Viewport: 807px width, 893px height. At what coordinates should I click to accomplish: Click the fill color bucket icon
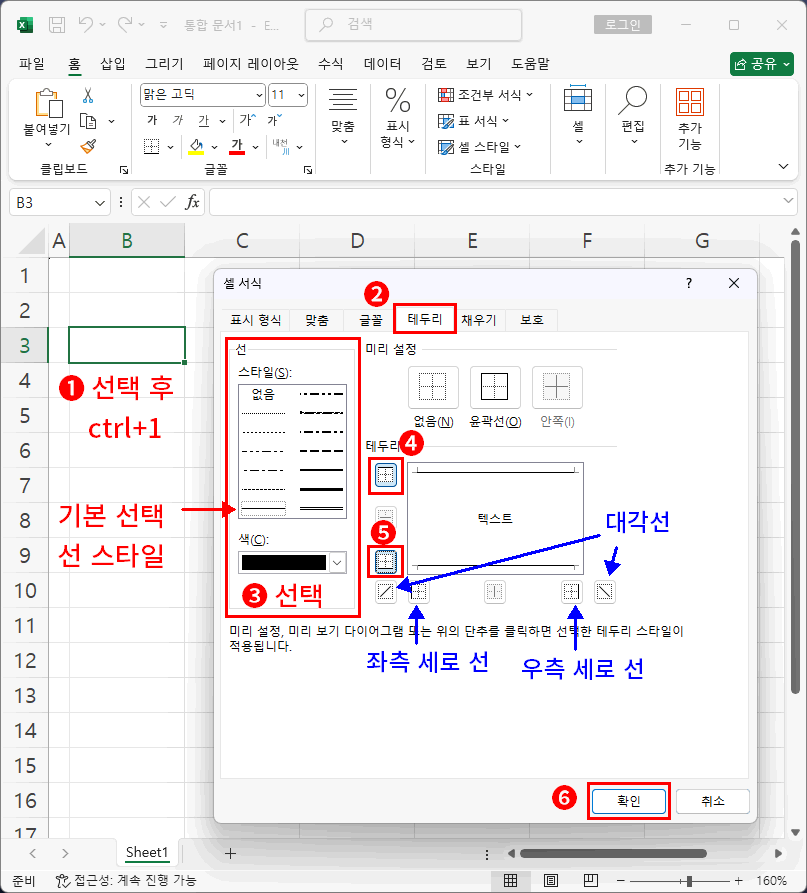[196, 147]
